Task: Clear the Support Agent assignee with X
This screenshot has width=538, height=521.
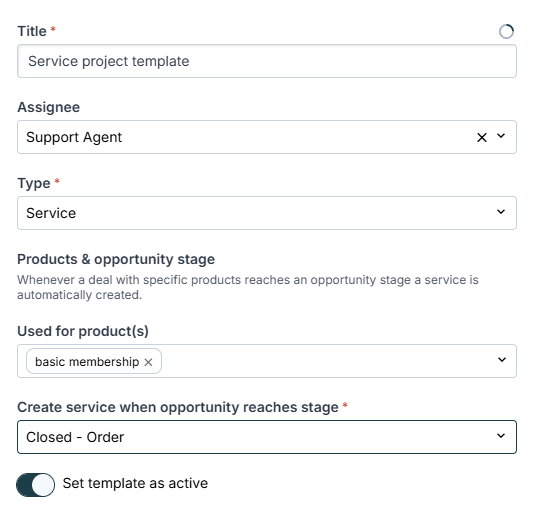Action: (x=482, y=137)
